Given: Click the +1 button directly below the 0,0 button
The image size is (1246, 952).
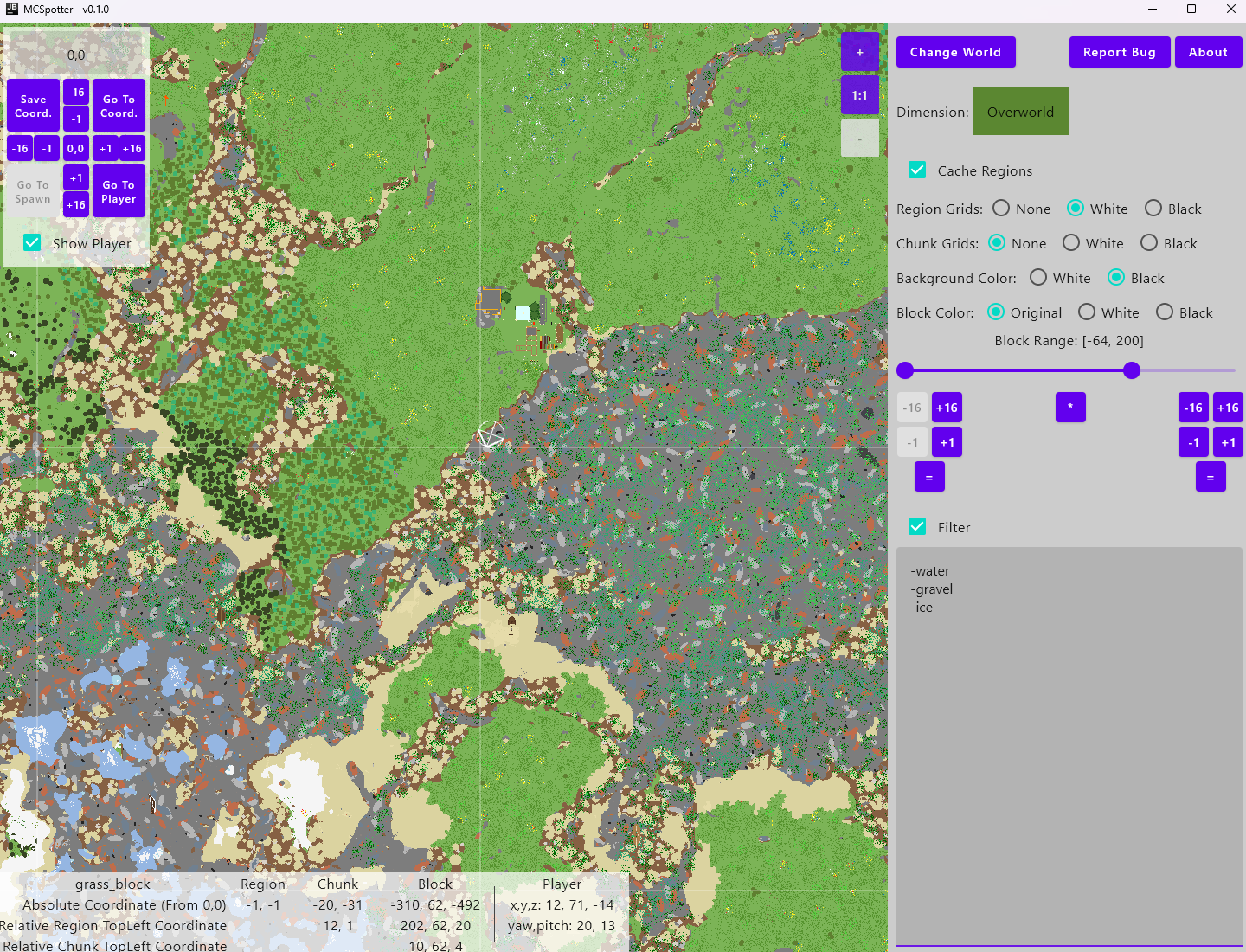Looking at the screenshot, I should coord(76,177).
